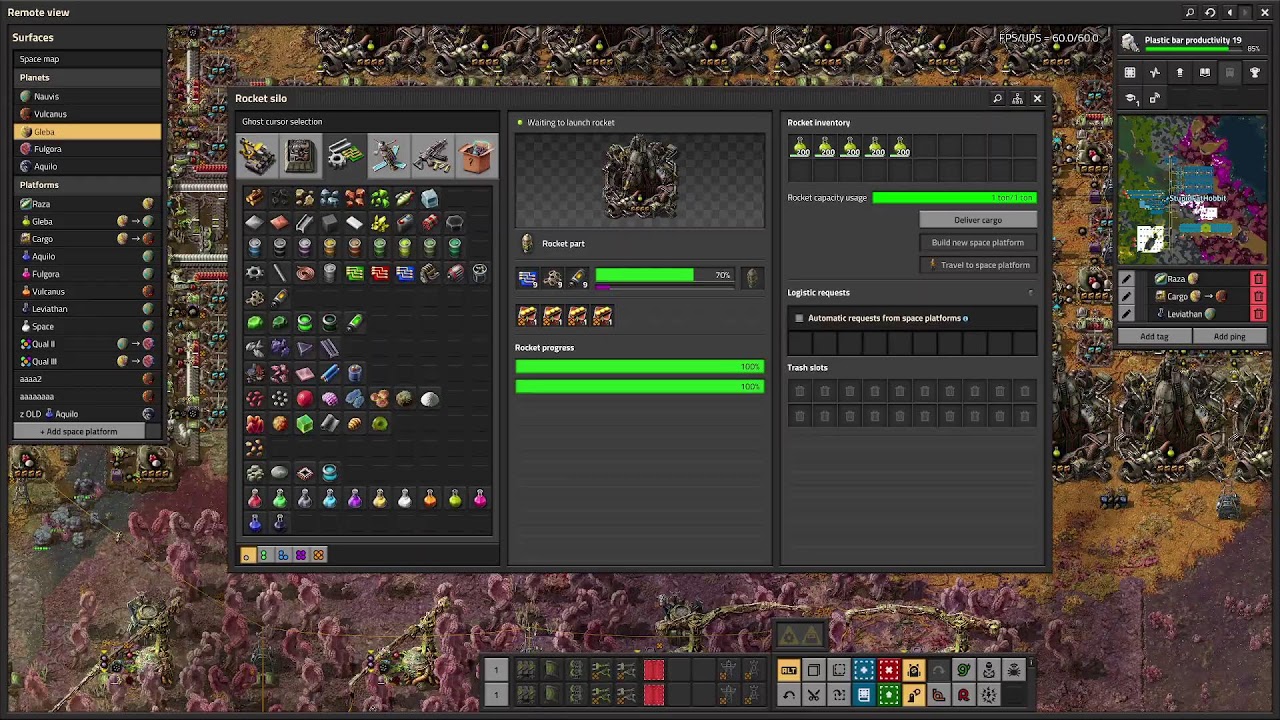Open Space map surface entry
This screenshot has width=1280, height=720.
point(87,59)
